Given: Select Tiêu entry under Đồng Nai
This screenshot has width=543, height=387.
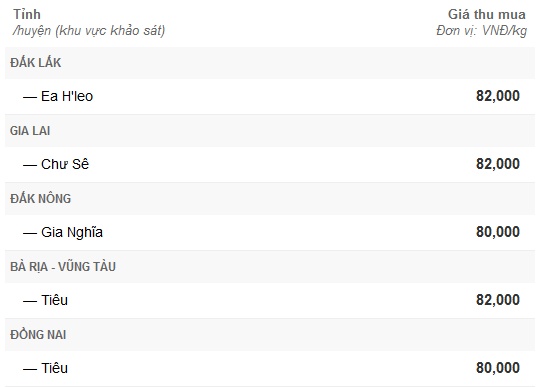Looking at the screenshot, I should point(54,368).
